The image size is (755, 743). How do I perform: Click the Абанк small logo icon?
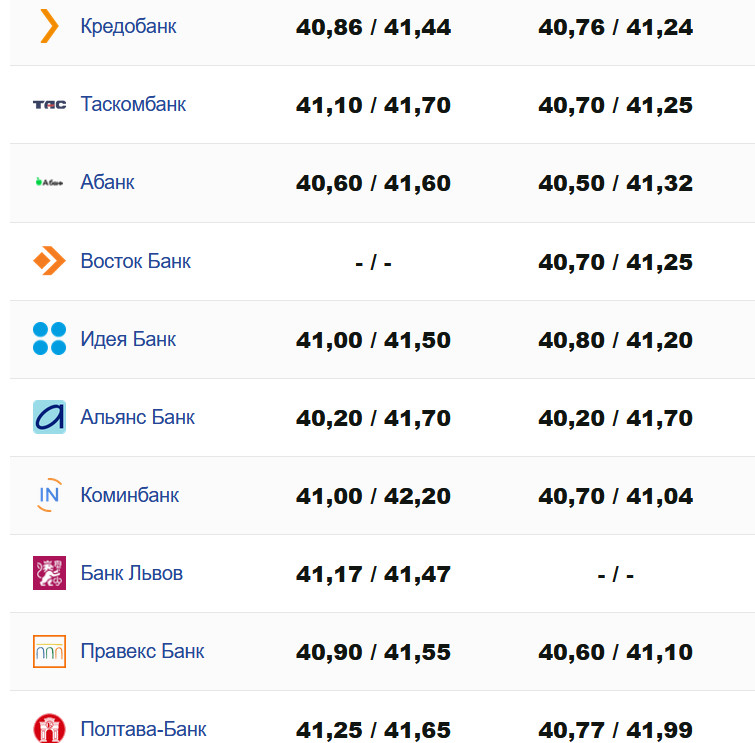click(49, 182)
